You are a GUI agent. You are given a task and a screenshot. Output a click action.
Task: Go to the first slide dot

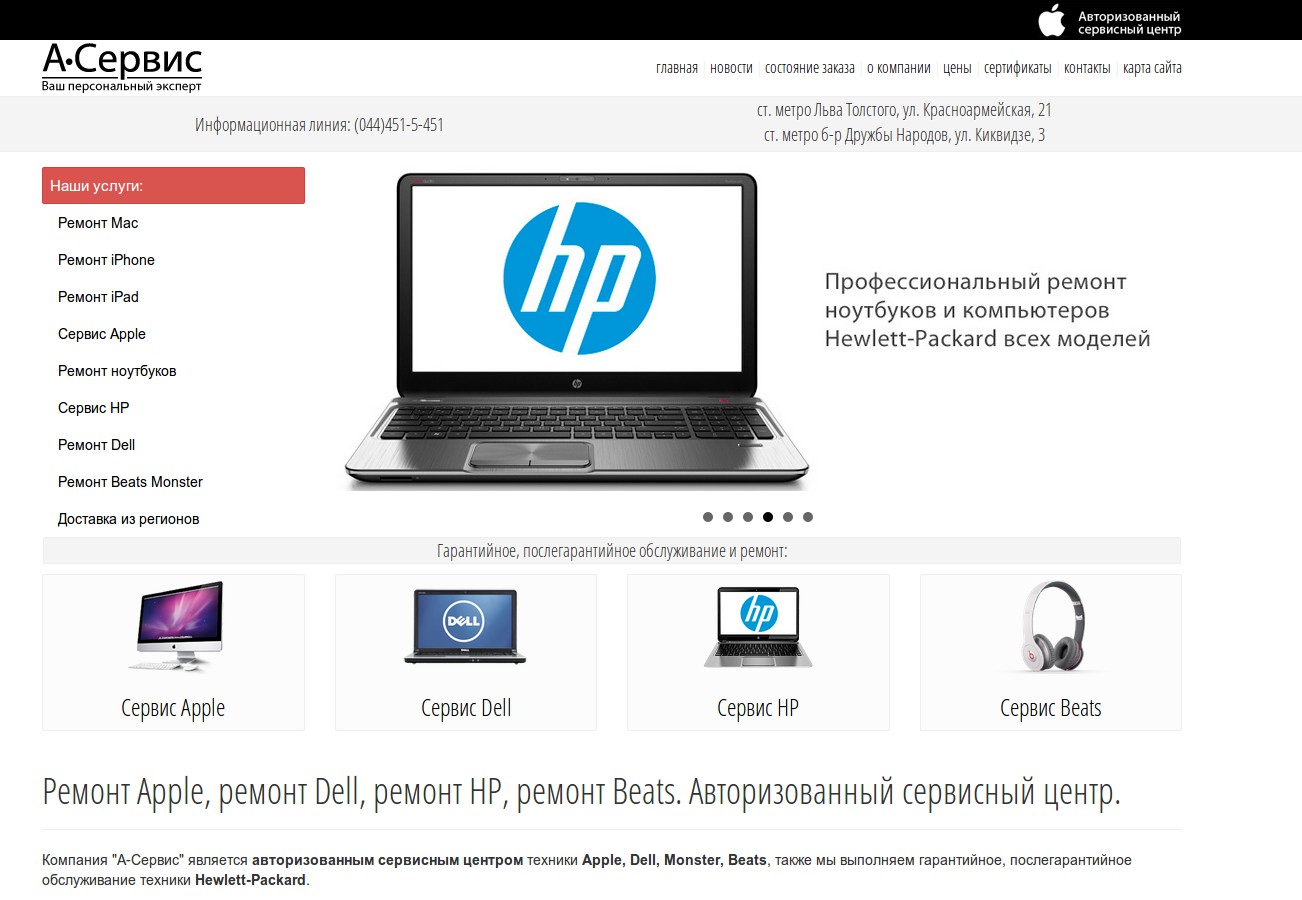(708, 517)
